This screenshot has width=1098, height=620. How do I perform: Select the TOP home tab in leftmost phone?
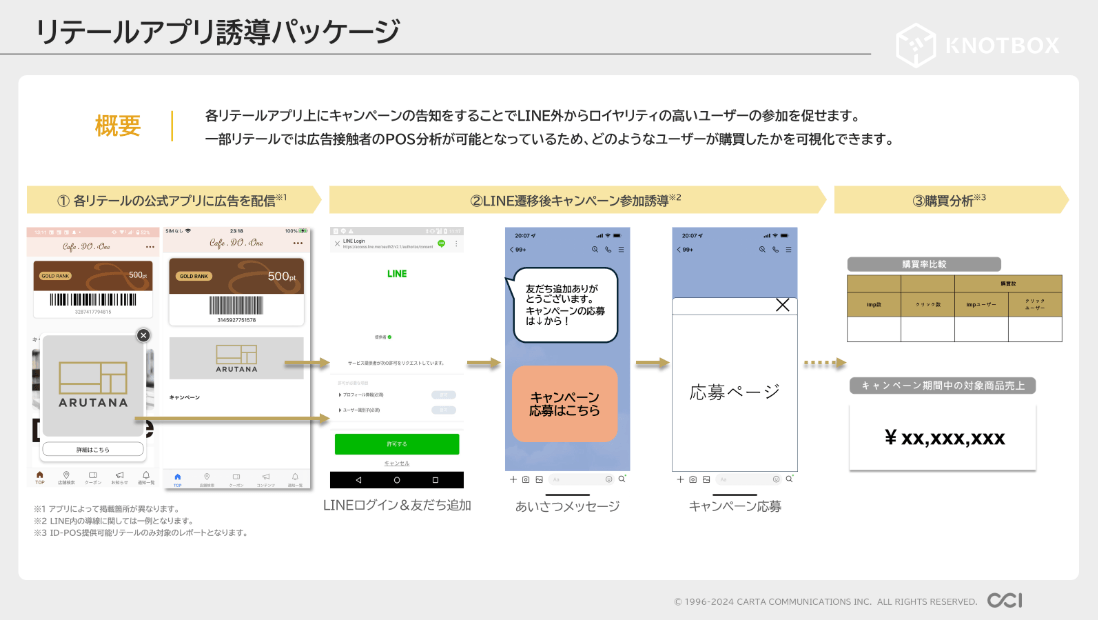click(40, 477)
